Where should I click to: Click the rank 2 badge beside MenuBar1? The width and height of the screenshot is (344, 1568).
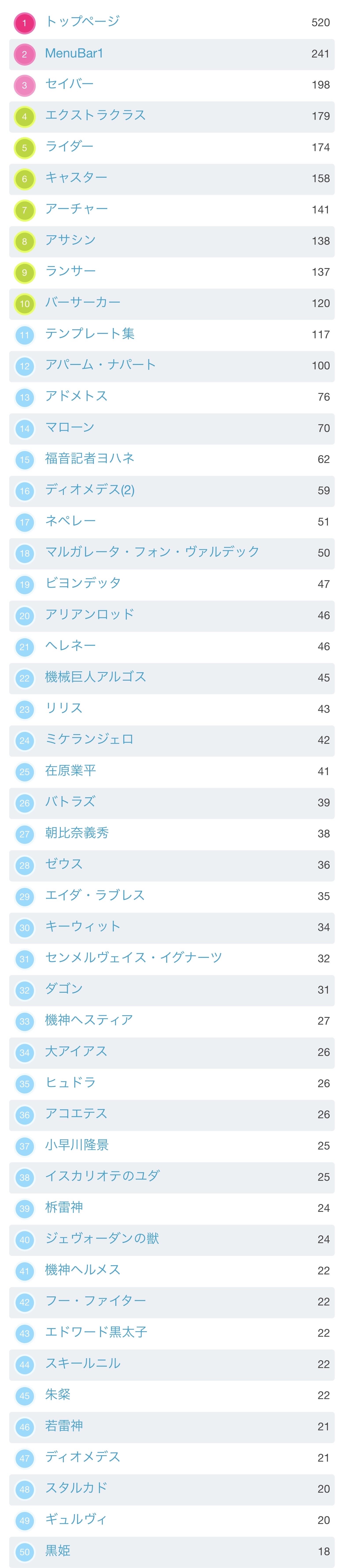point(24,54)
